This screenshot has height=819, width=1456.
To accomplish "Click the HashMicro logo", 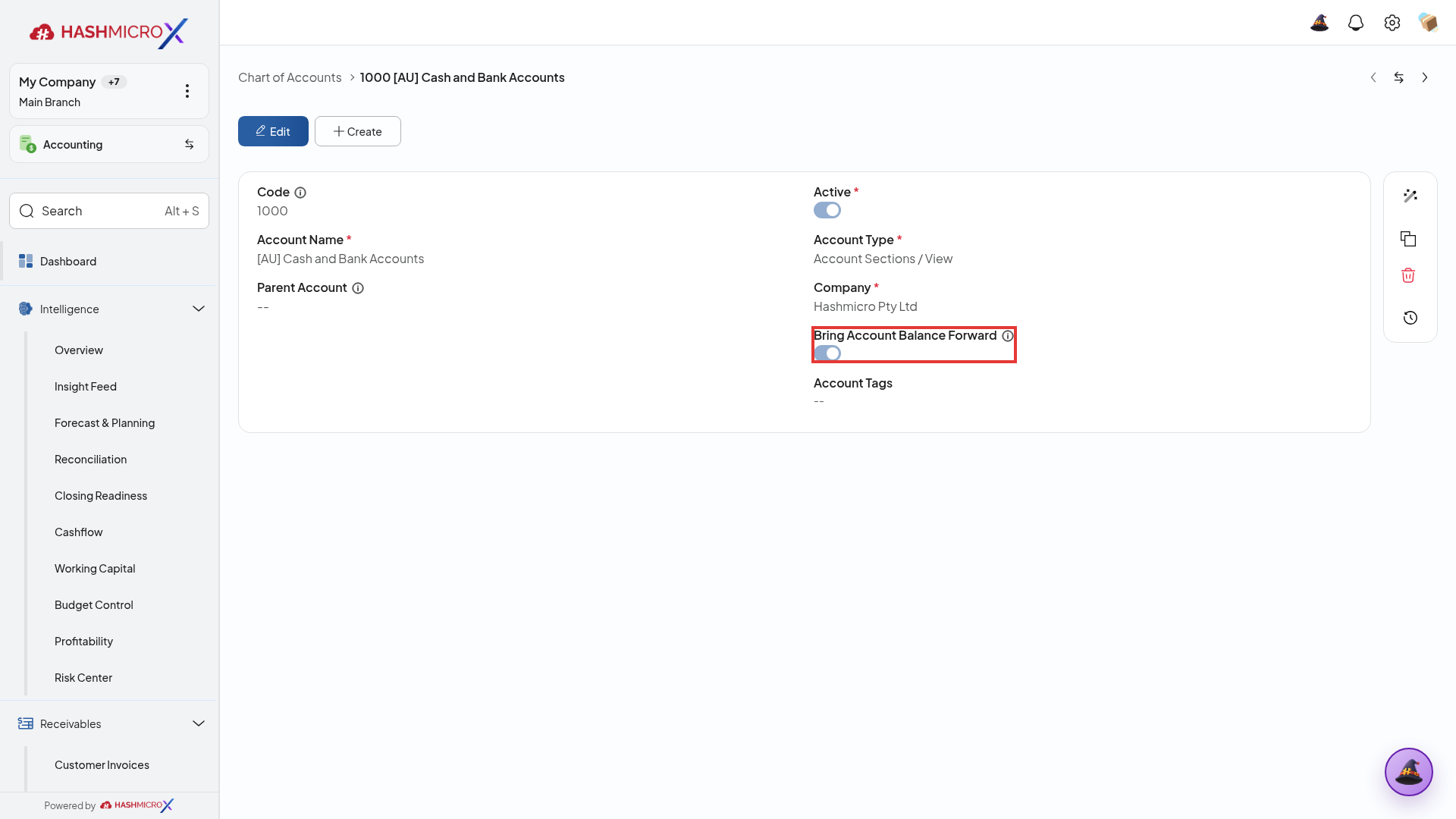I will 108,33.
